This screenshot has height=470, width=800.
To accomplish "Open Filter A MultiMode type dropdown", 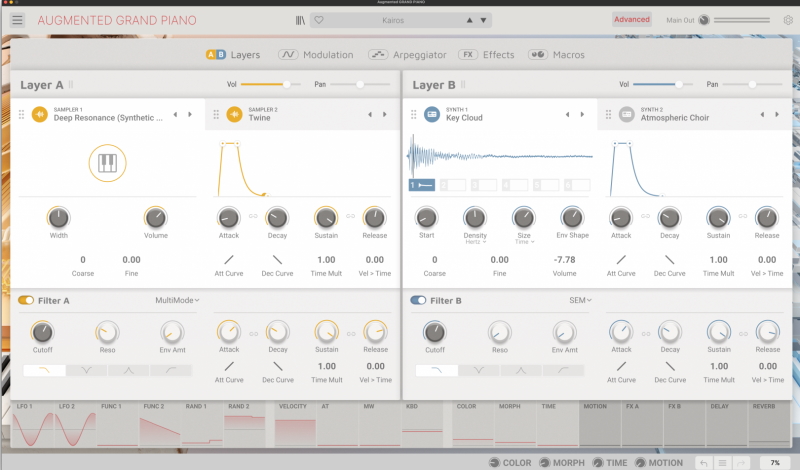I will click(x=177, y=300).
